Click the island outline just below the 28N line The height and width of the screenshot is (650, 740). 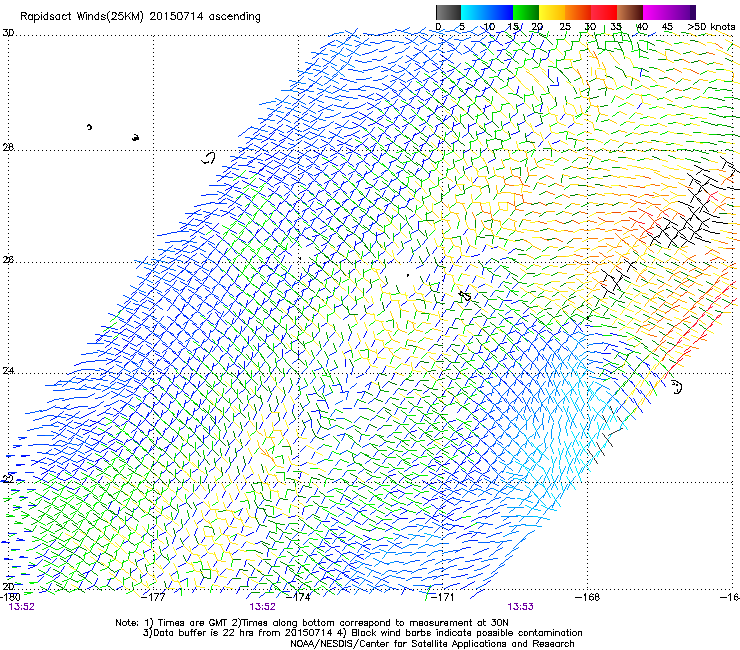click(209, 158)
